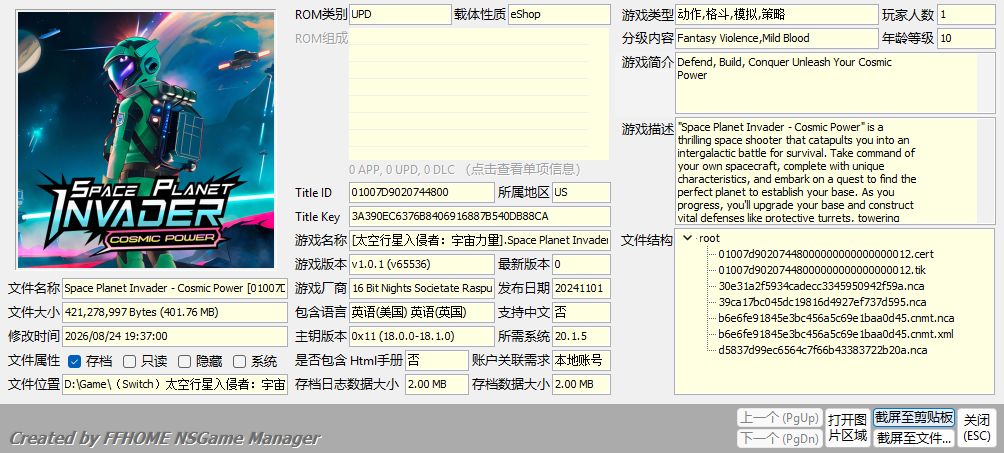
Task: Click the 游戏厂商 field 16 Bit Nights
Action: tap(422, 288)
